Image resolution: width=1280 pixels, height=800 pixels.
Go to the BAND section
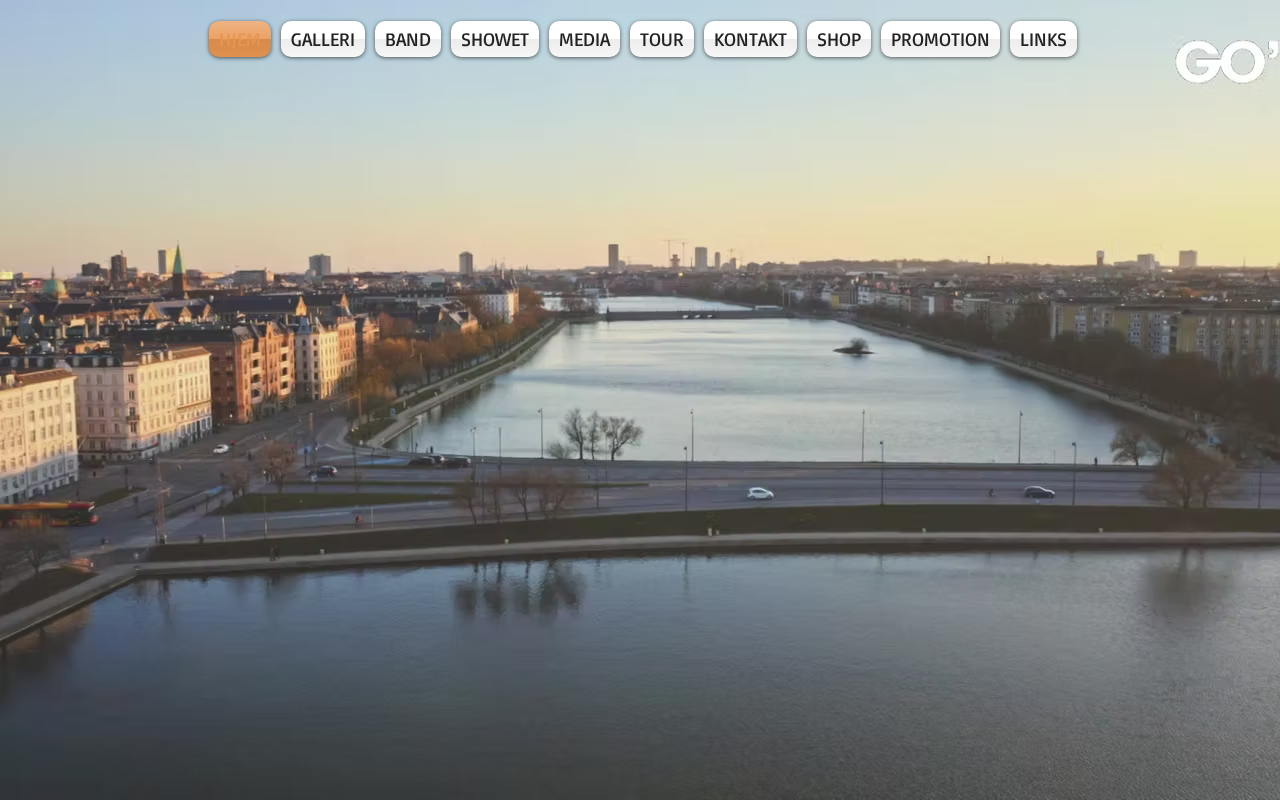tap(408, 39)
